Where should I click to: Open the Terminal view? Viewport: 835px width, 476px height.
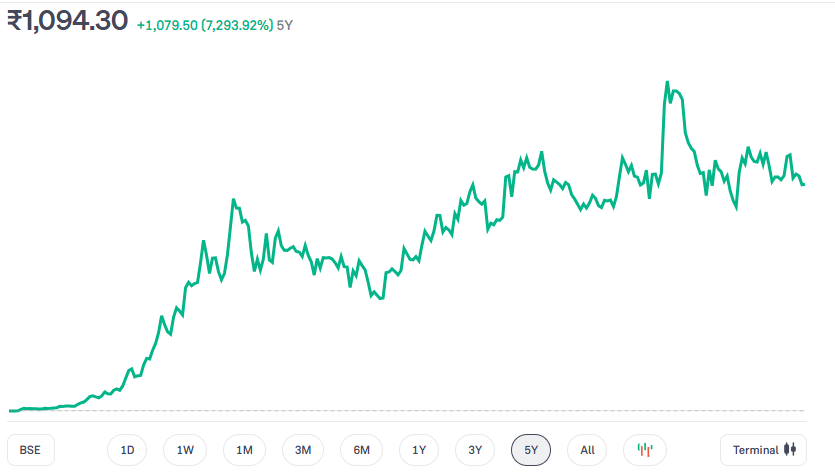tap(763, 450)
